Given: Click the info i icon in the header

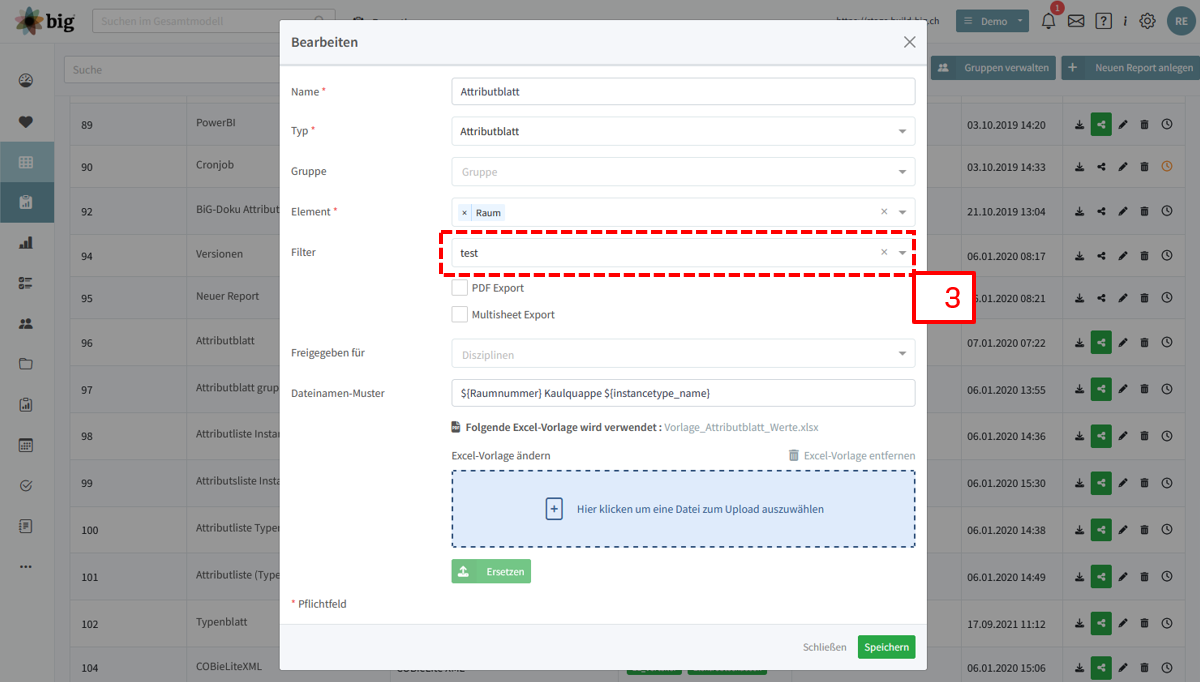Looking at the screenshot, I should pos(1125,21).
